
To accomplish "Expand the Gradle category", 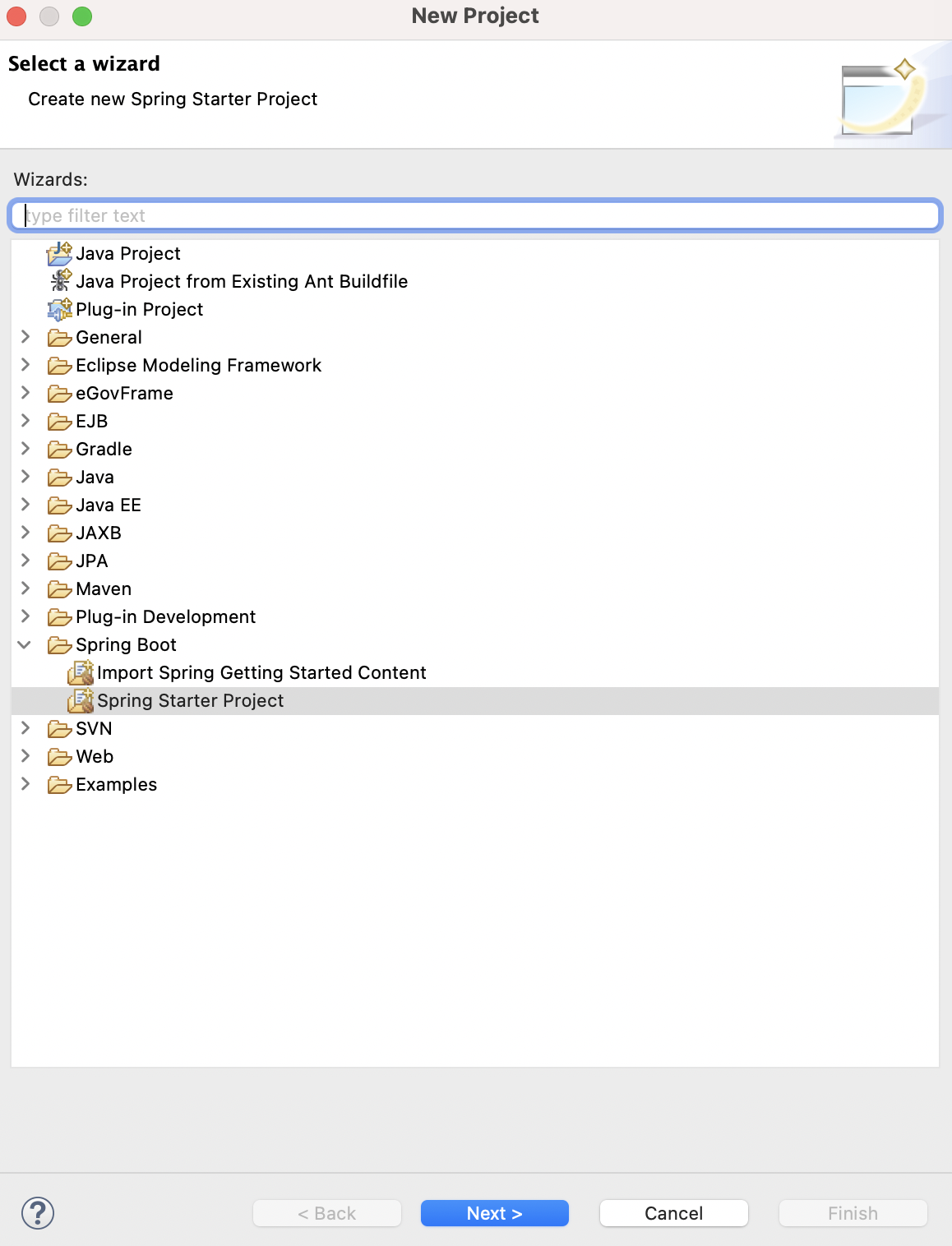I will tap(25, 449).
